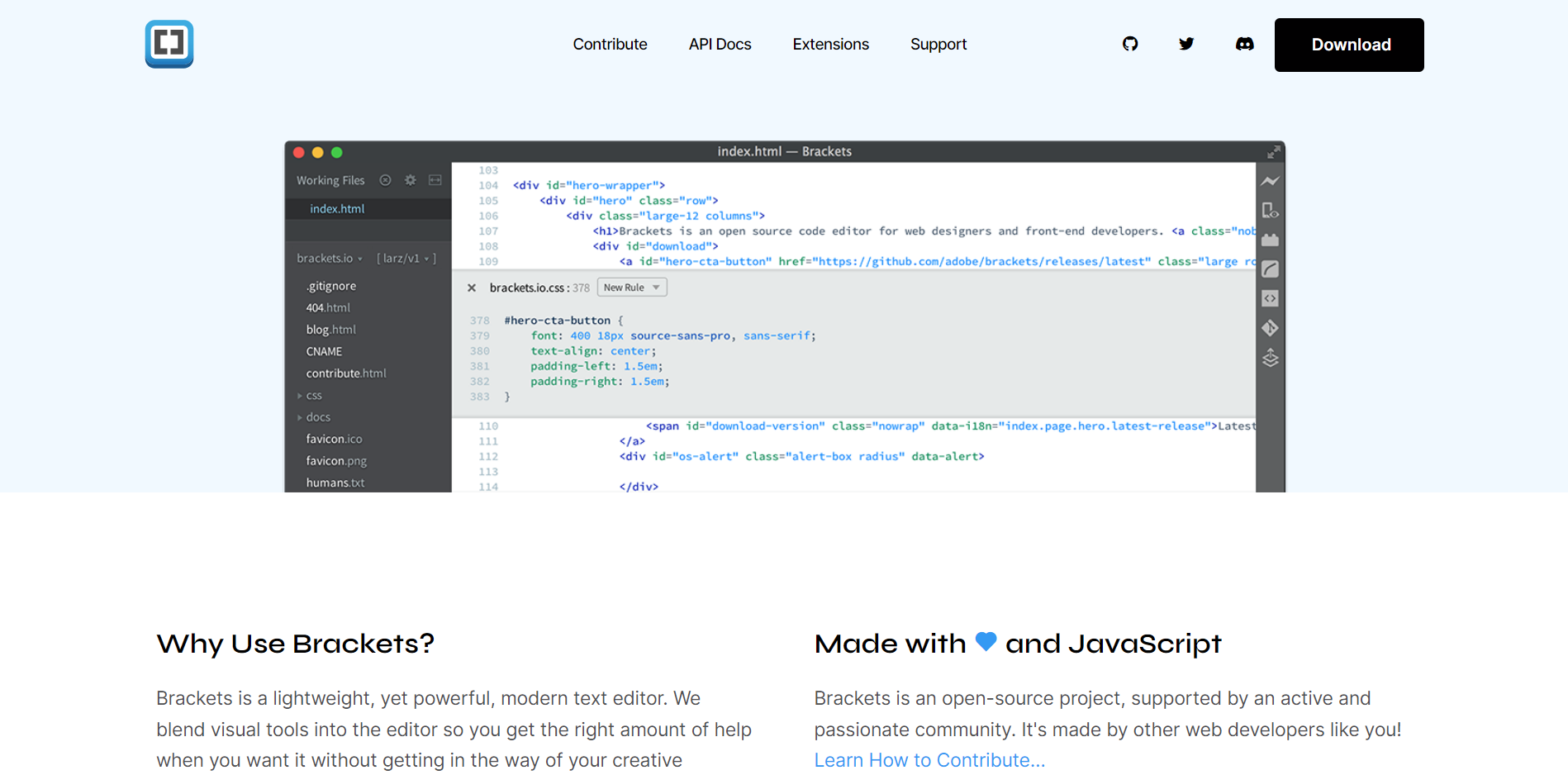Open Extension Manager brick icon

click(1270, 240)
